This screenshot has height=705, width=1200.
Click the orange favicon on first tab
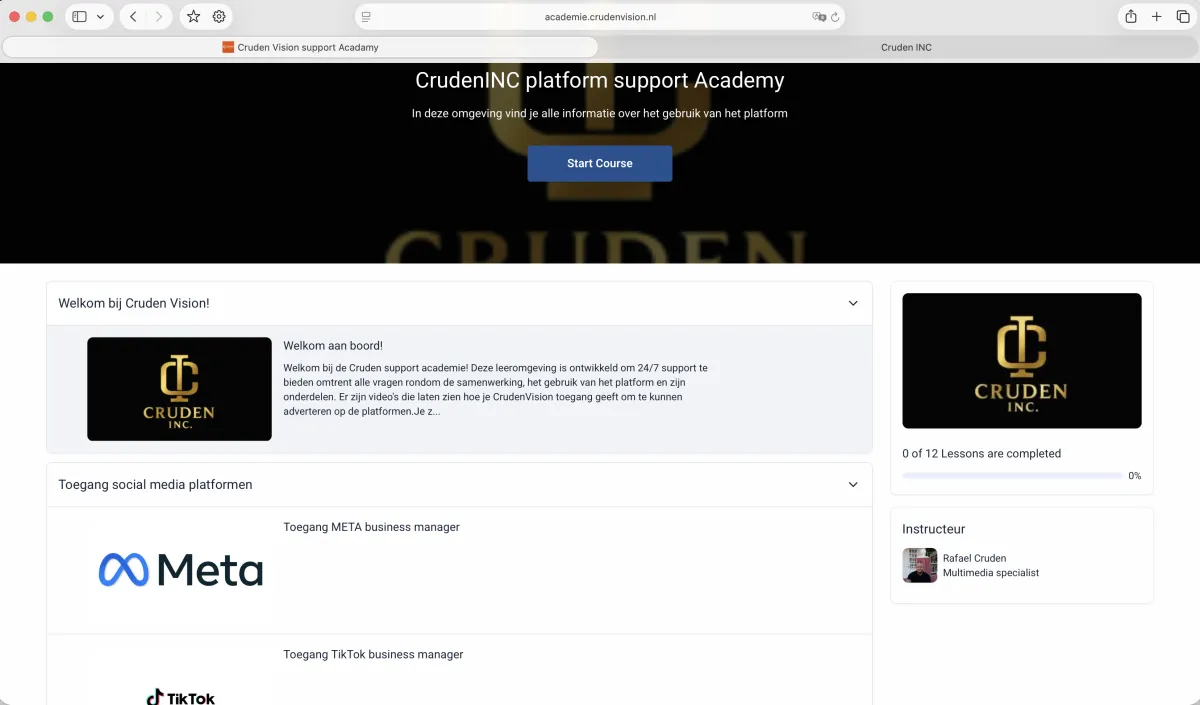click(228, 47)
